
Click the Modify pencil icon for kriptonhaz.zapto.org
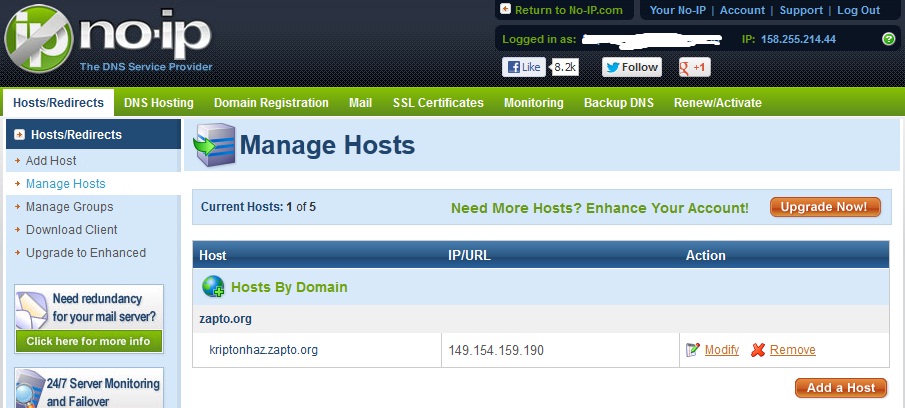point(693,350)
